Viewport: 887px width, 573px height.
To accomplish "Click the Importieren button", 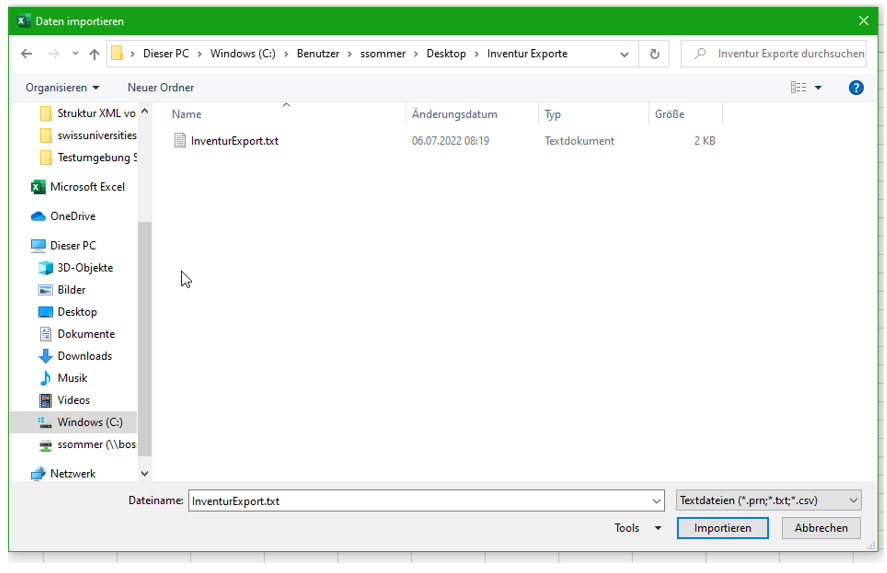I will (x=722, y=528).
